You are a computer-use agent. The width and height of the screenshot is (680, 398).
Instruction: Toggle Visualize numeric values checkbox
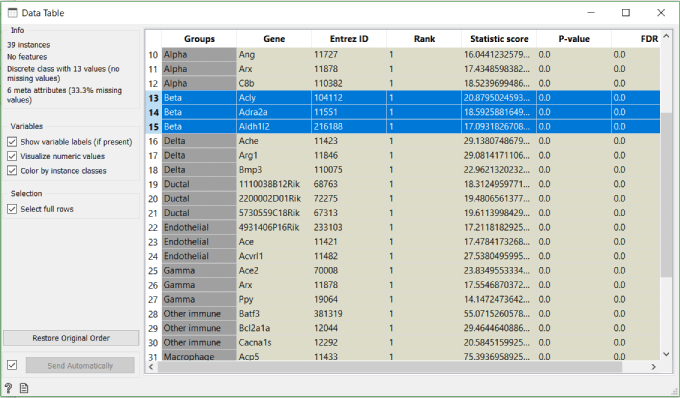12,156
